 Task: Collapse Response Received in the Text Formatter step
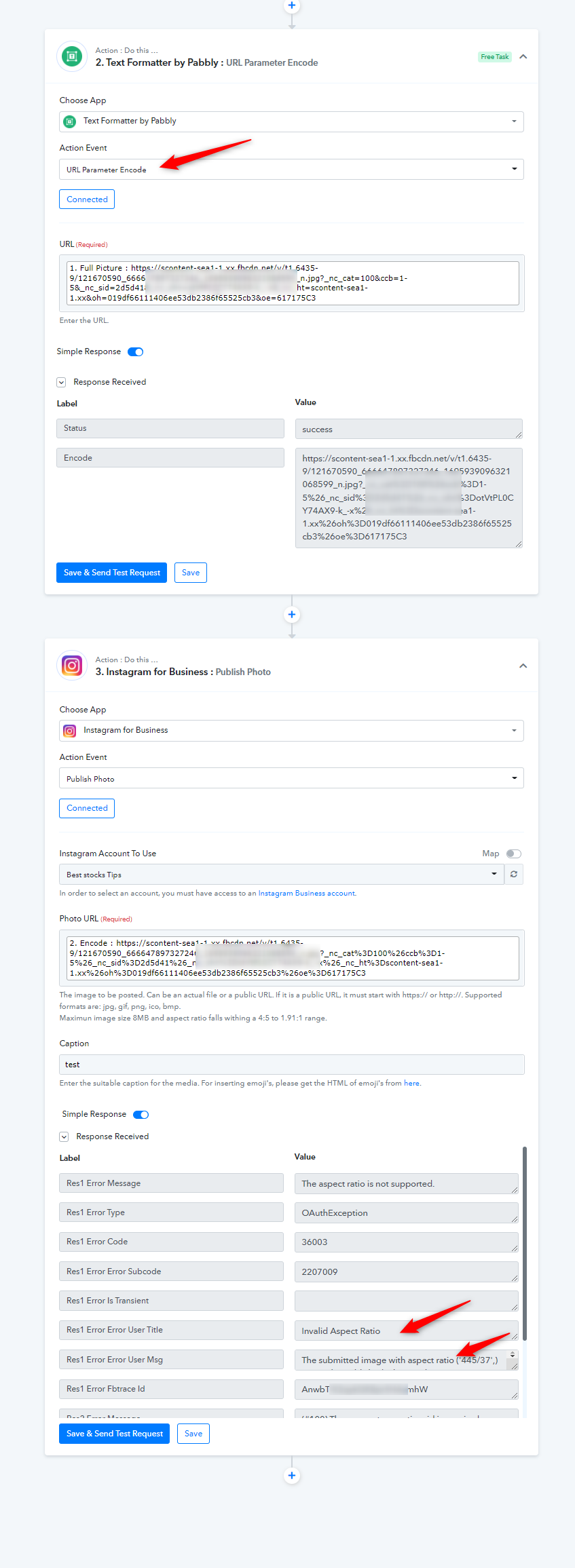[x=61, y=383]
